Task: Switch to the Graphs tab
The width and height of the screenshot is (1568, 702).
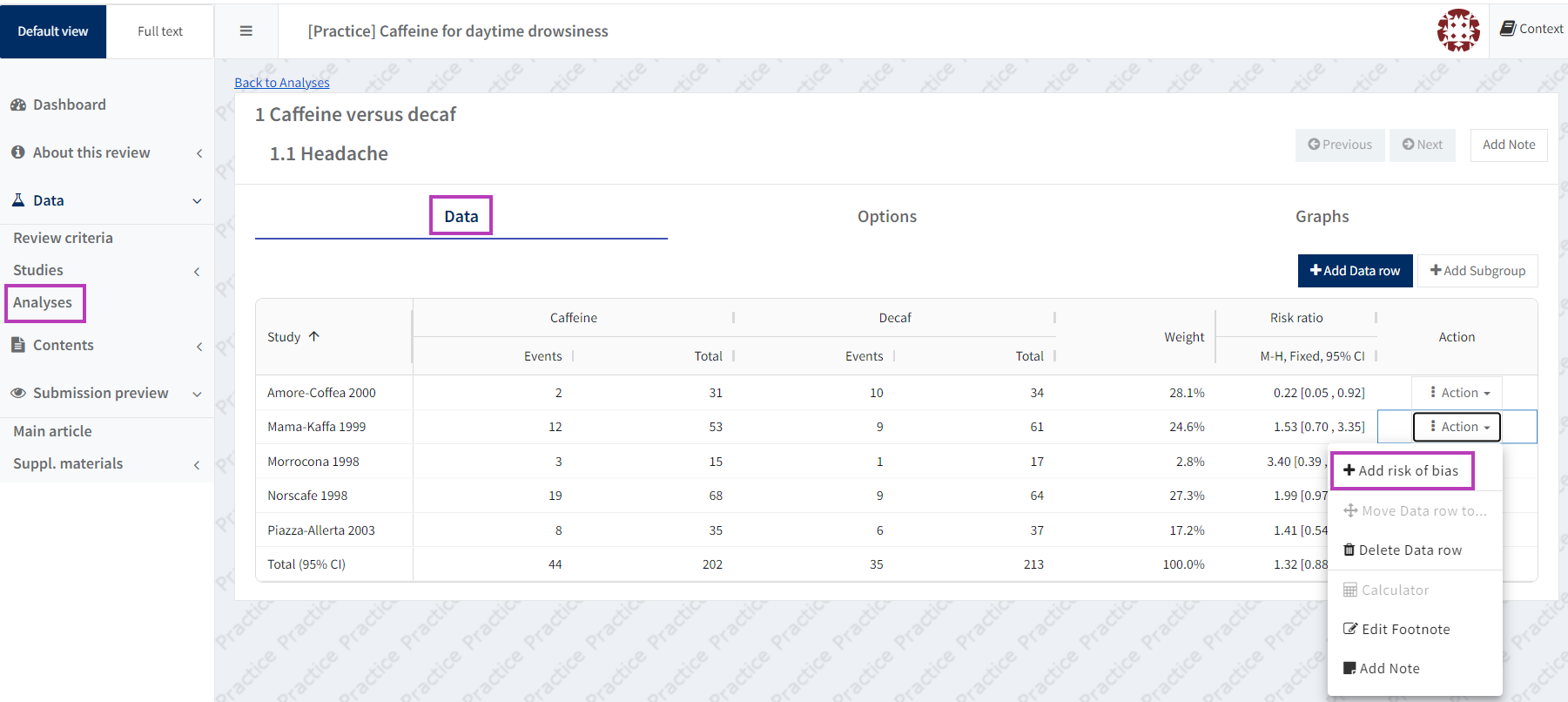Action: (x=1322, y=217)
